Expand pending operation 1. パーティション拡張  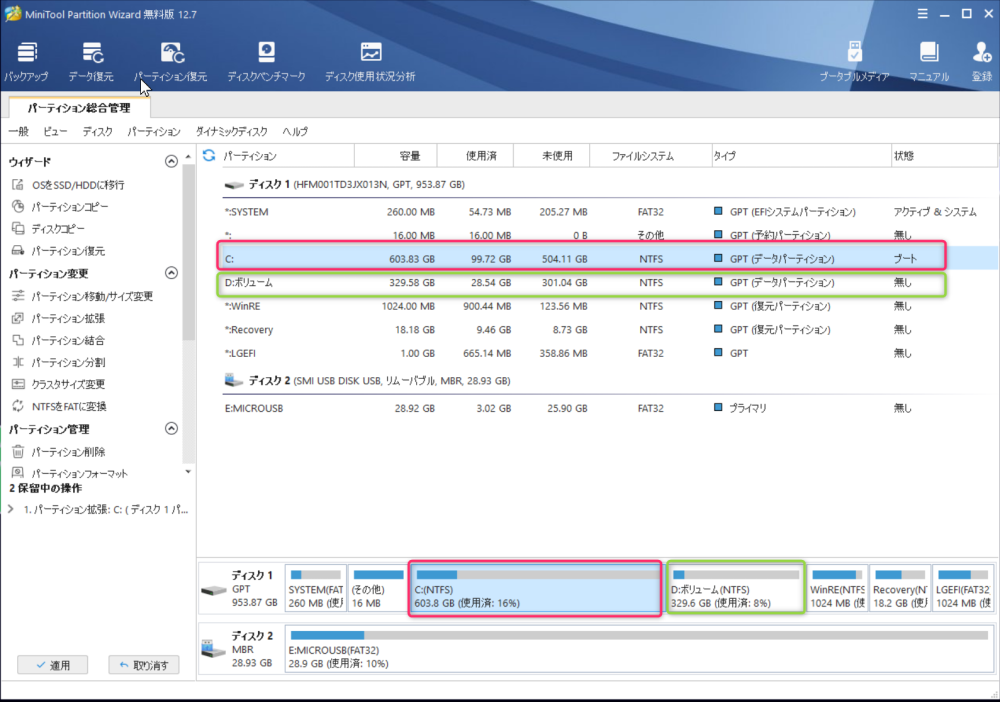pos(11,509)
